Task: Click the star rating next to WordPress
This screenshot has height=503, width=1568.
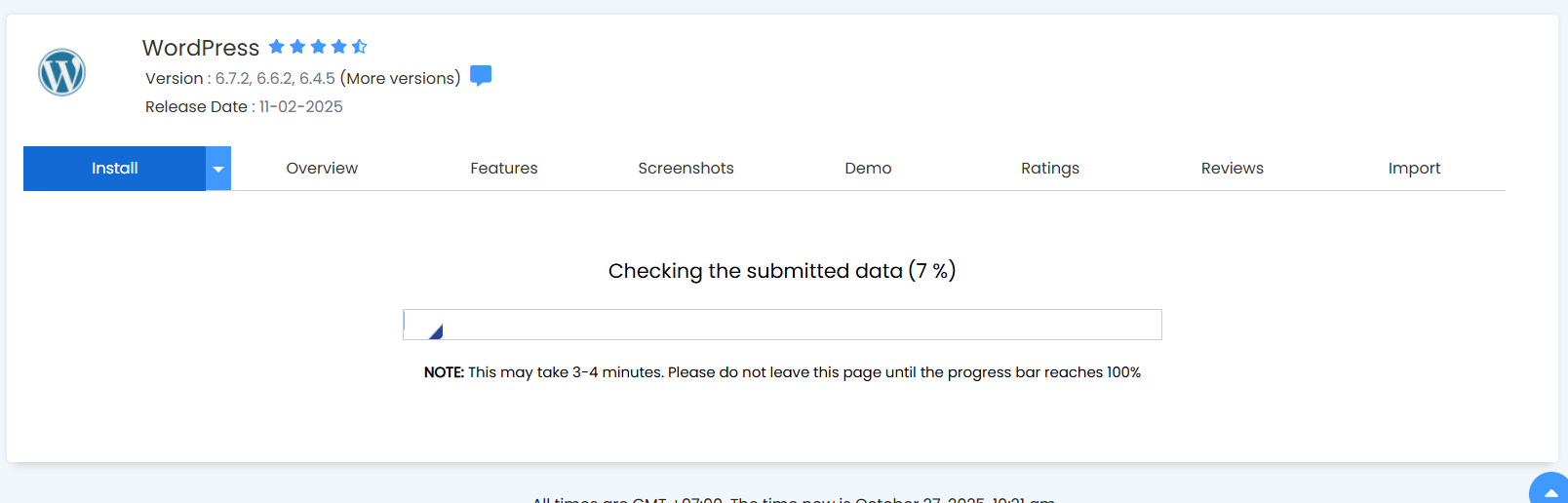Action: pos(318,47)
